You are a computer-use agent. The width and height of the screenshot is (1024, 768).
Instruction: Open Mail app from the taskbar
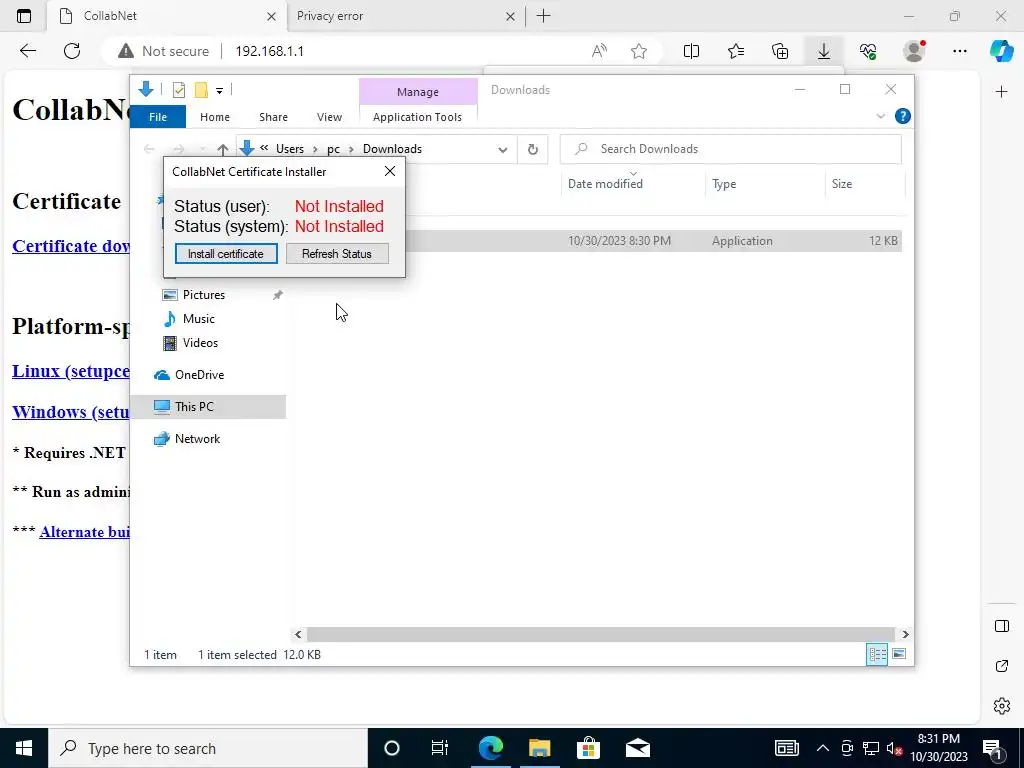(x=637, y=748)
